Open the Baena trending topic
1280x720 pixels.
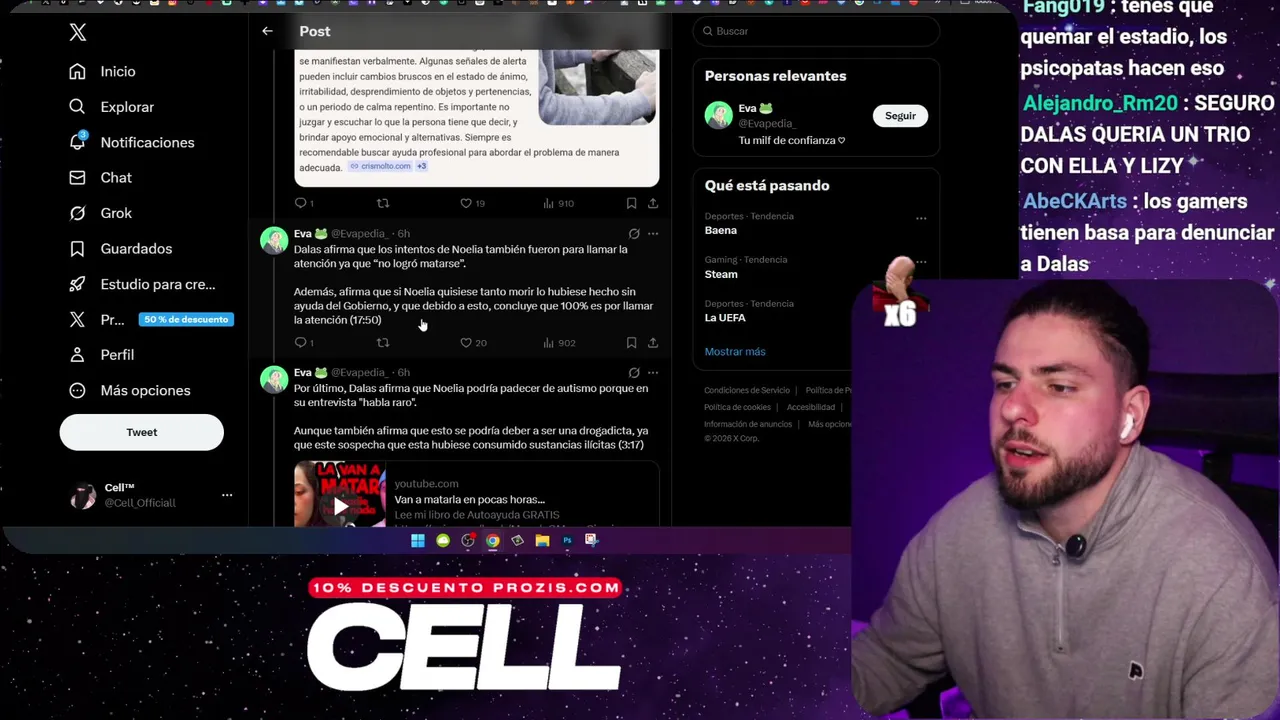coord(720,230)
